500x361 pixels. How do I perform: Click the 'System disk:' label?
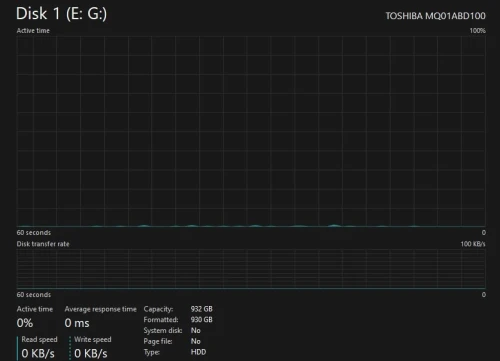[x=163, y=330]
